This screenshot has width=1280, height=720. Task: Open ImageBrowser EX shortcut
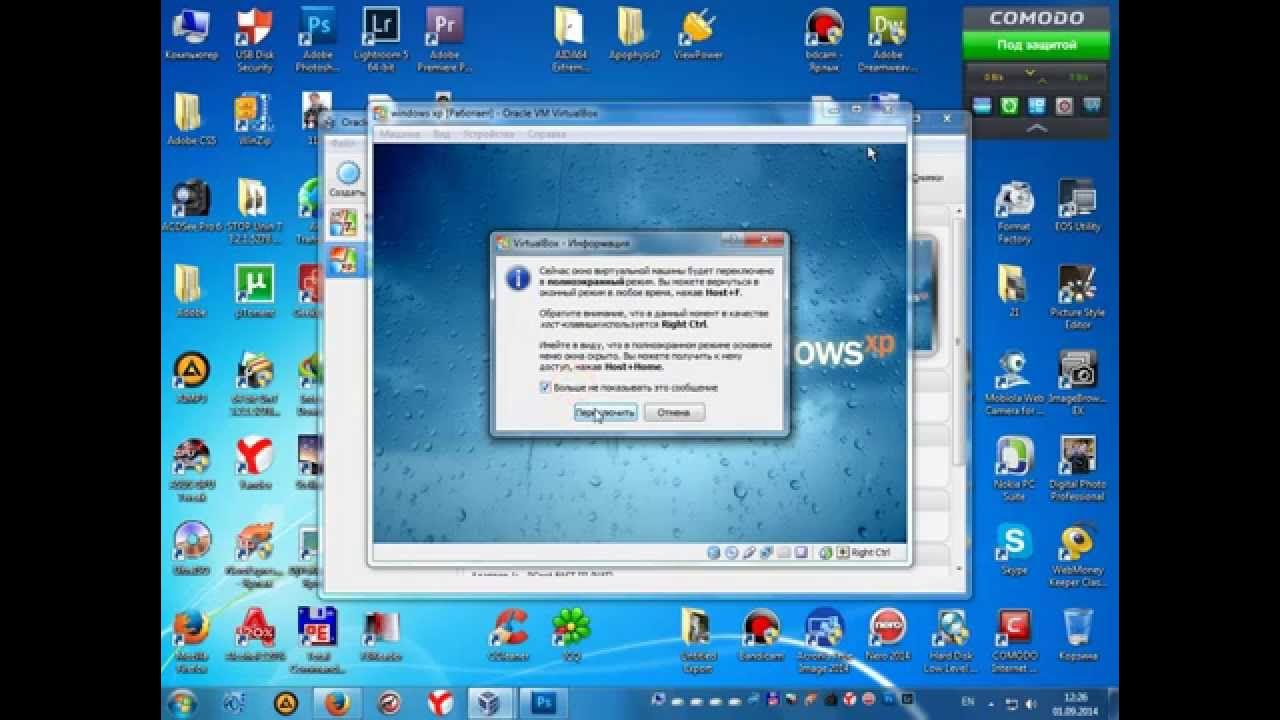[x=1077, y=383]
